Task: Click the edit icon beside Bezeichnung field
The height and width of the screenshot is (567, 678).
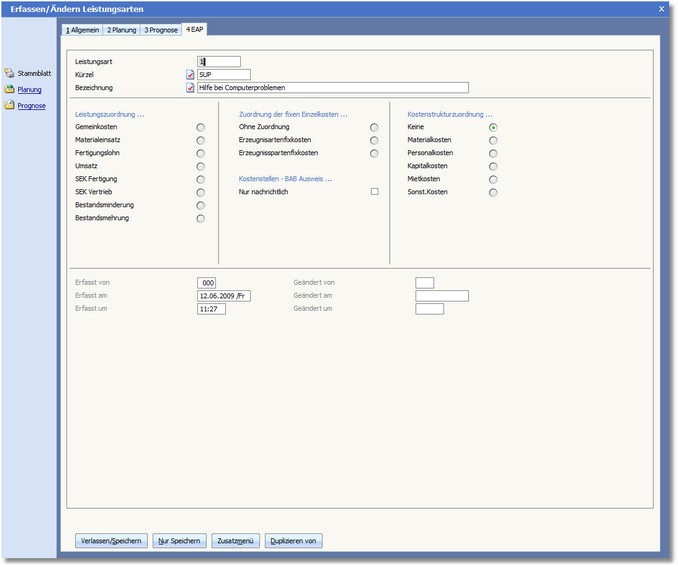Action: coord(190,87)
